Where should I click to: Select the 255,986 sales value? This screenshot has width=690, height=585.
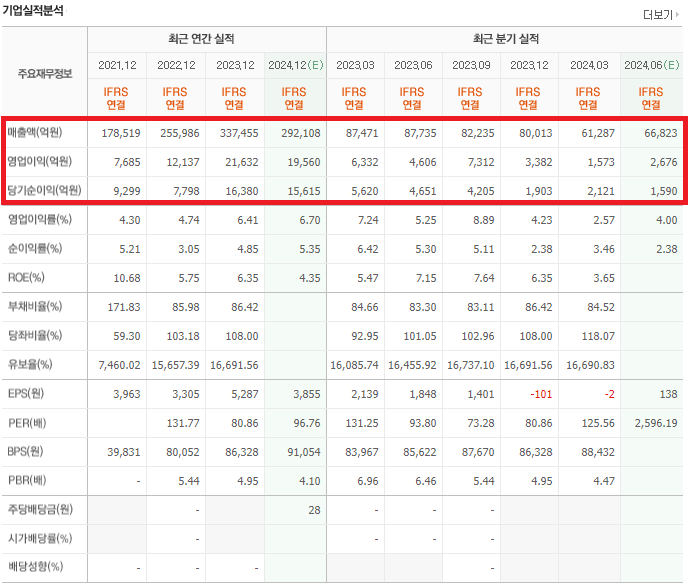(180, 133)
